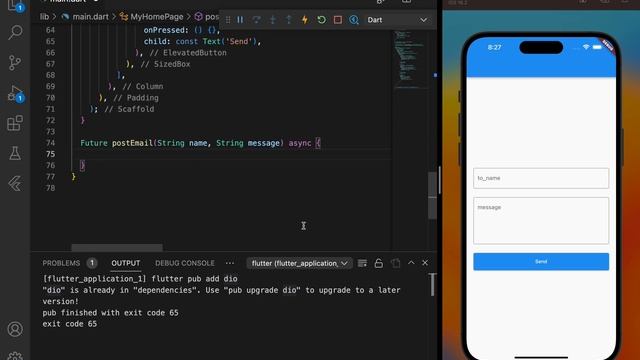Click 'exit code 65' output line
The image size is (640, 360).
tap(70, 324)
